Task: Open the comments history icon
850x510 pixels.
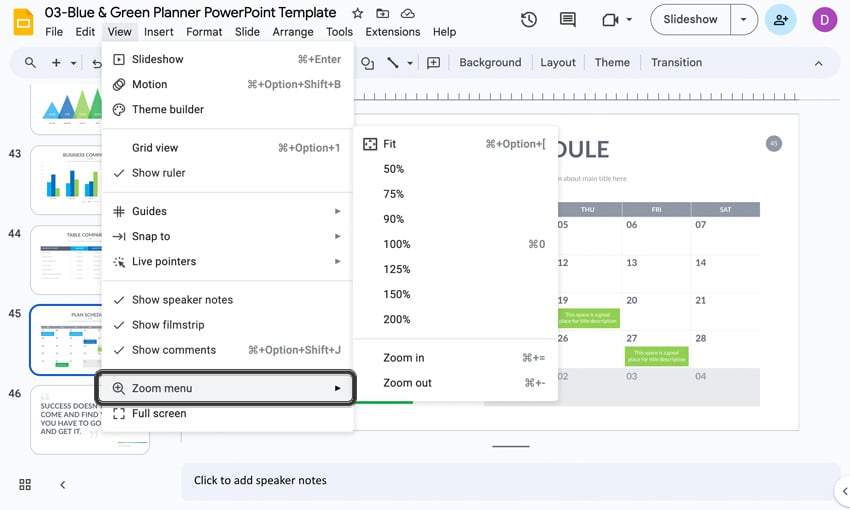Action: [568, 20]
